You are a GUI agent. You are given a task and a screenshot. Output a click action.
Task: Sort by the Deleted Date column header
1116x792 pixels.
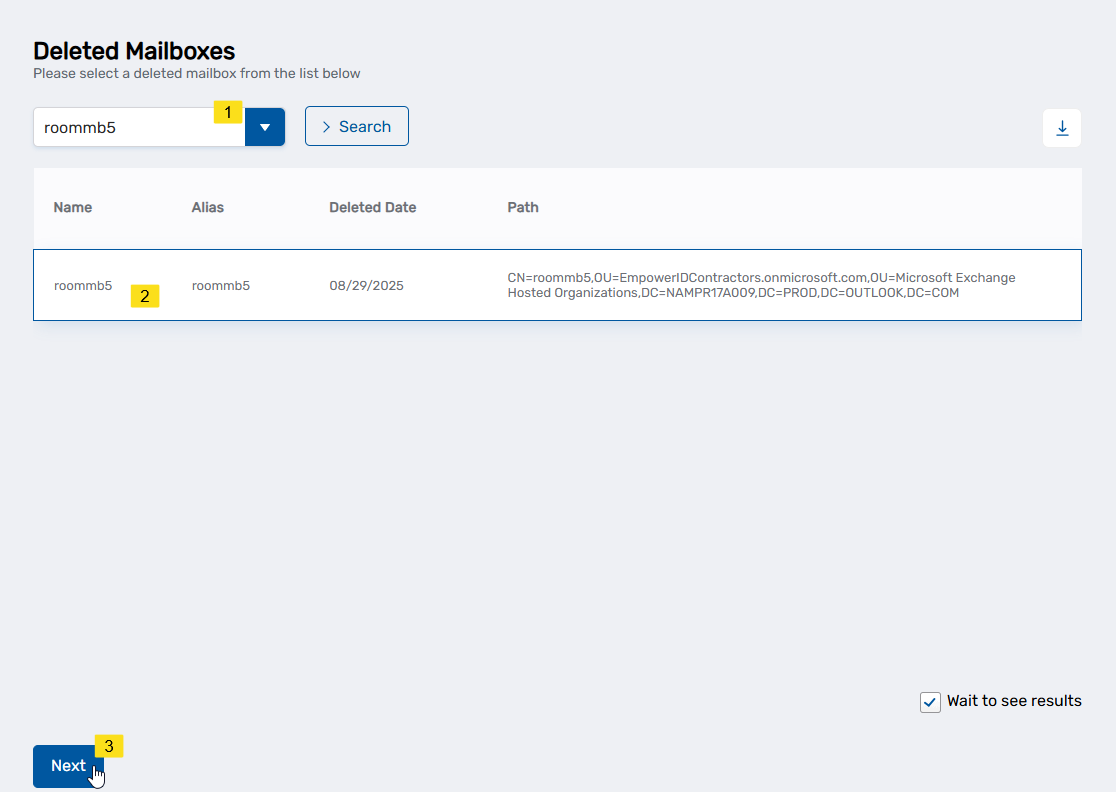click(x=372, y=208)
